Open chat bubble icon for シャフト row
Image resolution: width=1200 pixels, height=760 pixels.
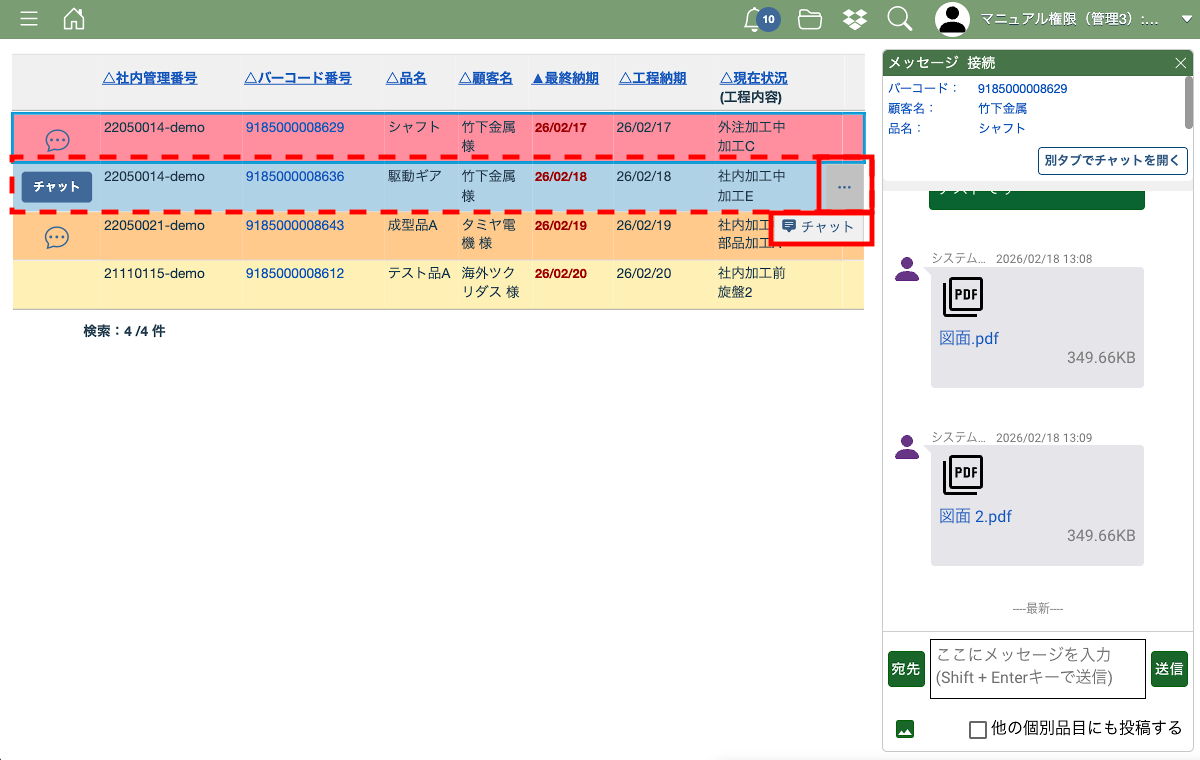pos(57,141)
